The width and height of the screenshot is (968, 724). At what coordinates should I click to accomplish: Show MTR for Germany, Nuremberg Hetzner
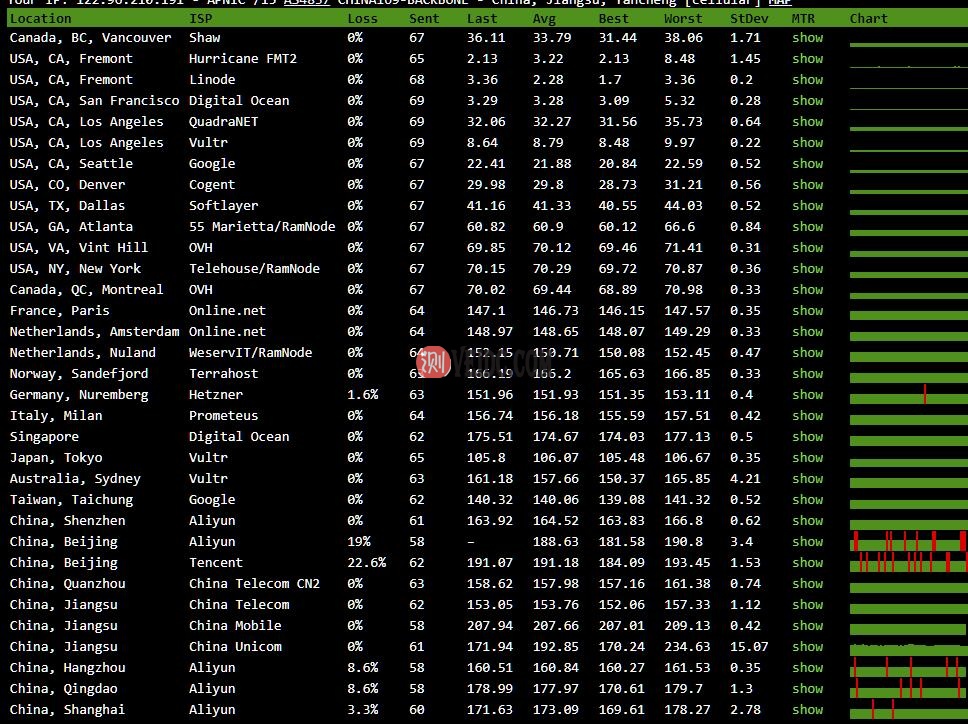(807, 394)
